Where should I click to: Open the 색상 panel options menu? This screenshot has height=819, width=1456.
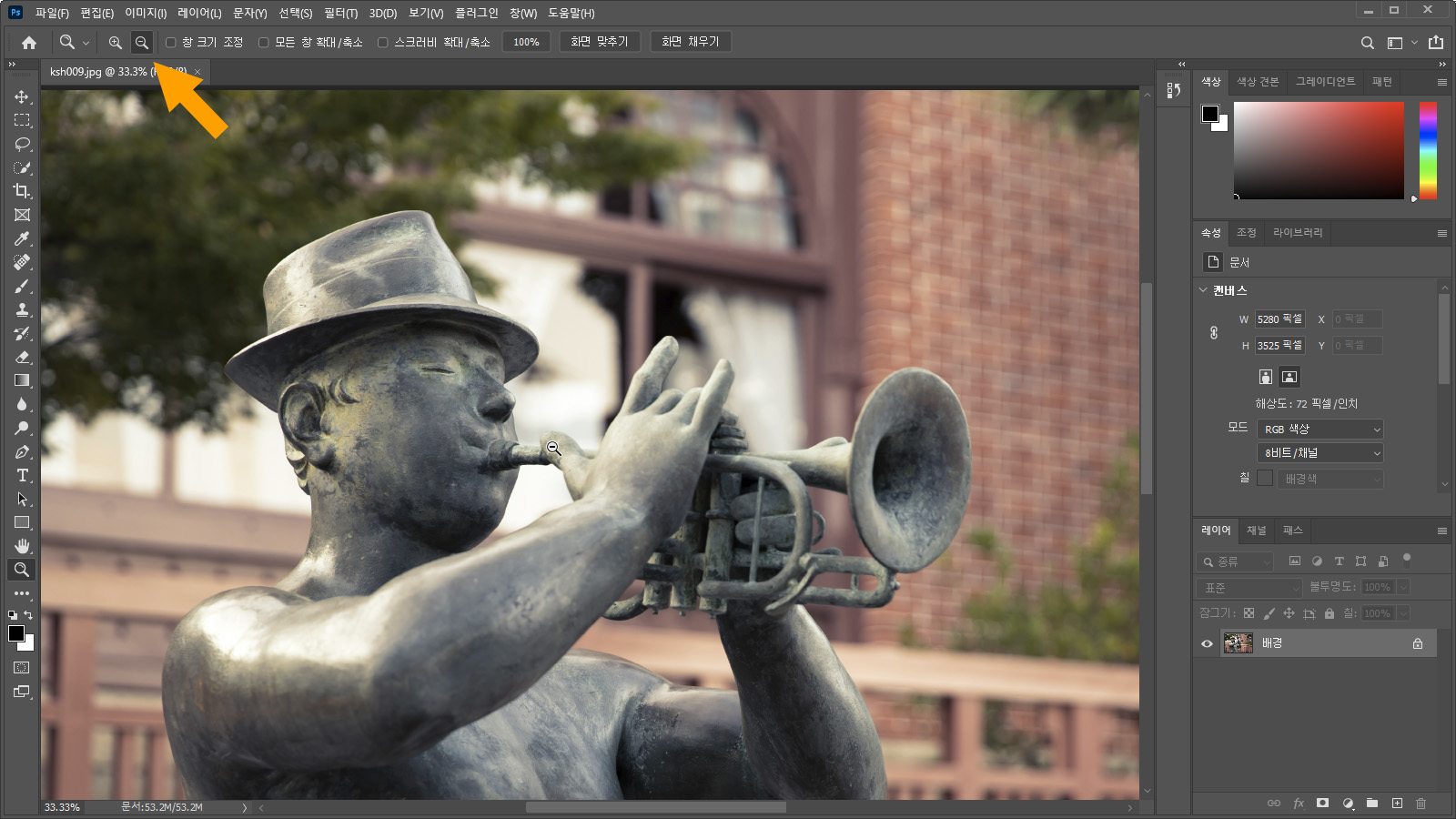[1441, 82]
